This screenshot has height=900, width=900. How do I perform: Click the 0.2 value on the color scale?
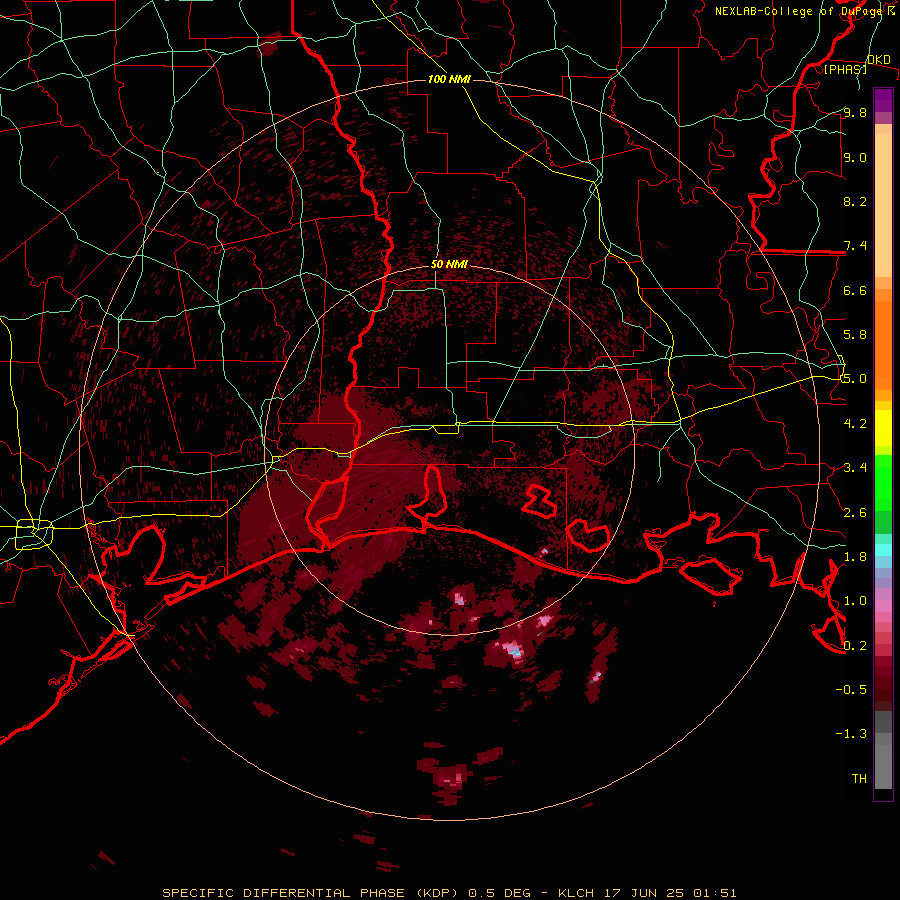pyautogui.click(x=855, y=645)
